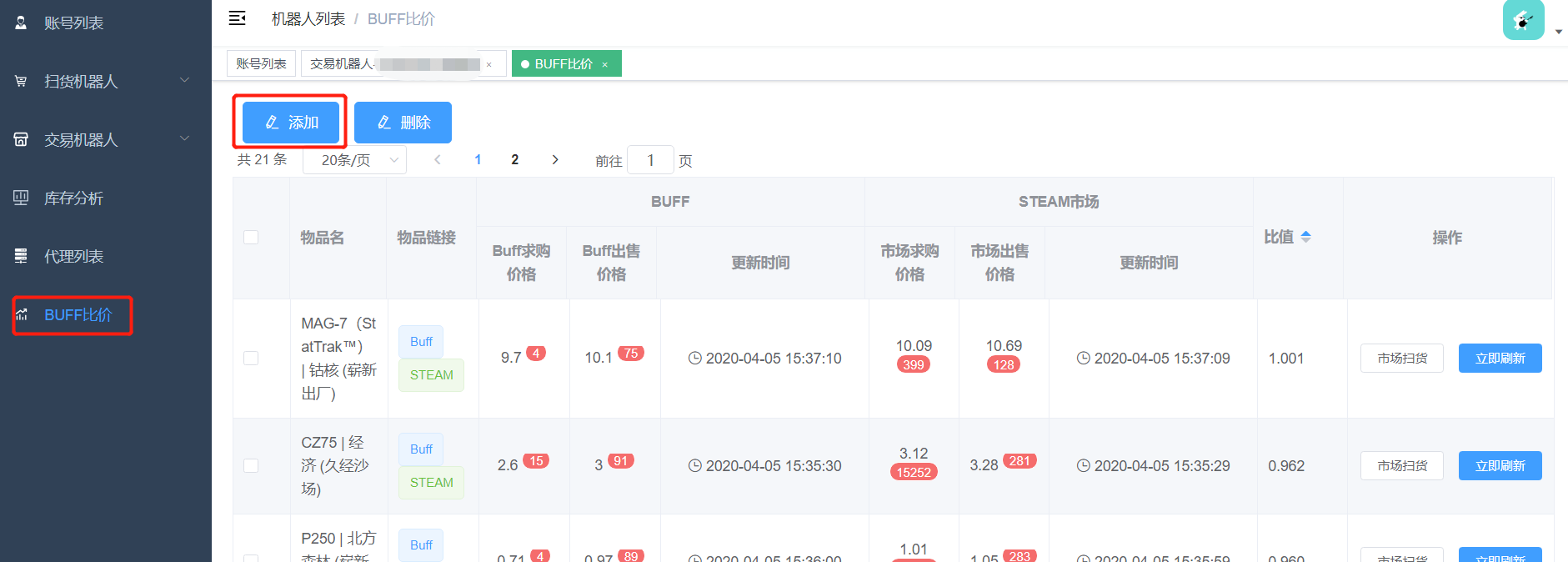Image resolution: width=1568 pixels, height=562 pixels.
Task: Open the user avatar menu
Action: tap(1524, 19)
